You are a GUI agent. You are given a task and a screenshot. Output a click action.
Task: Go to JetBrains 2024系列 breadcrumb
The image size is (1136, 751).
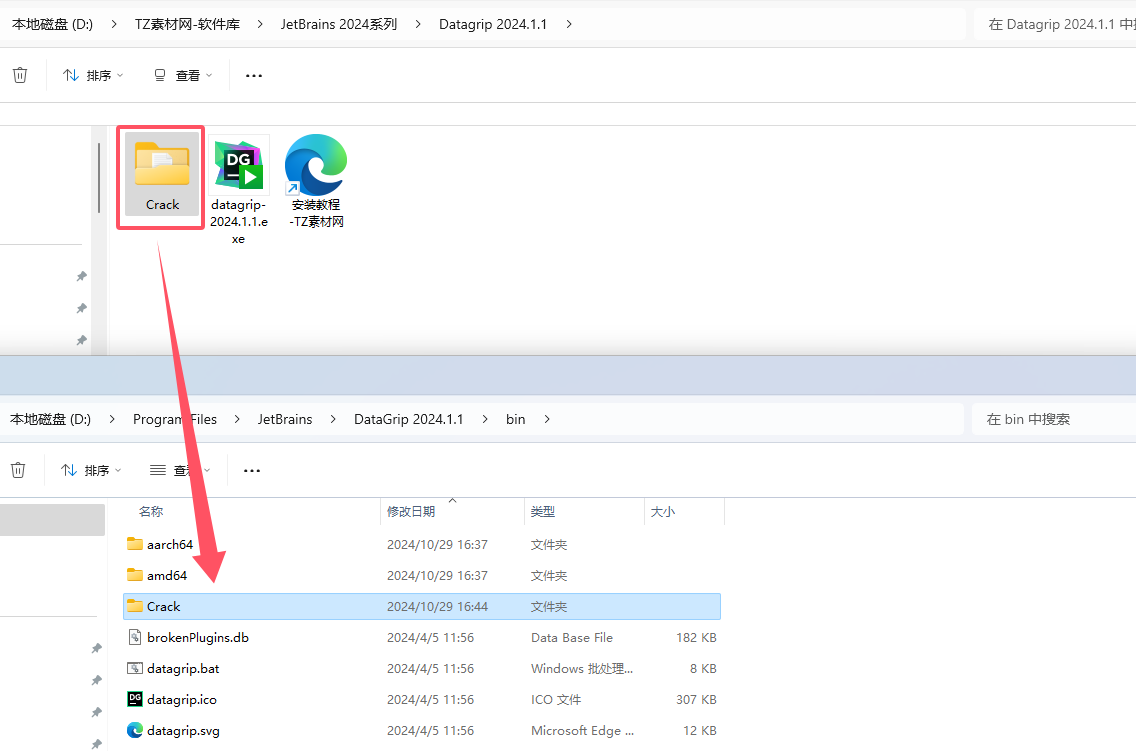(339, 24)
